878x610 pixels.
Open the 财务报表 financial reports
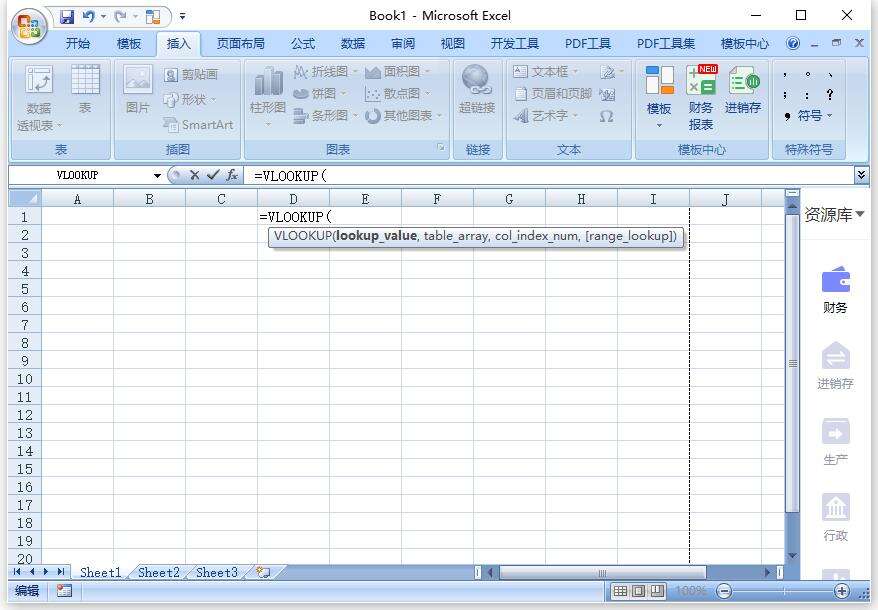(x=700, y=98)
